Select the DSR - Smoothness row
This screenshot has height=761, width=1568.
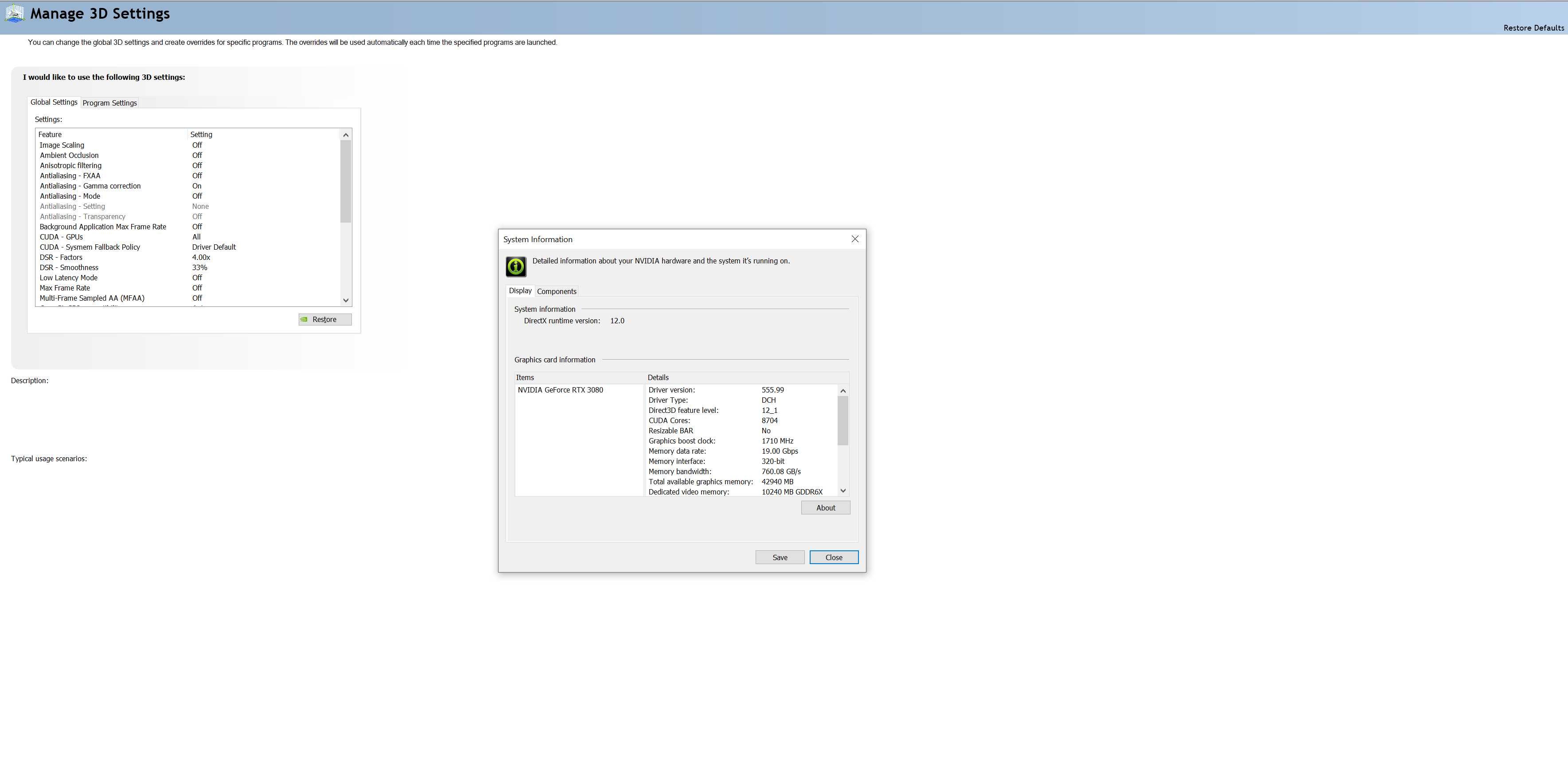pos(187,267)
